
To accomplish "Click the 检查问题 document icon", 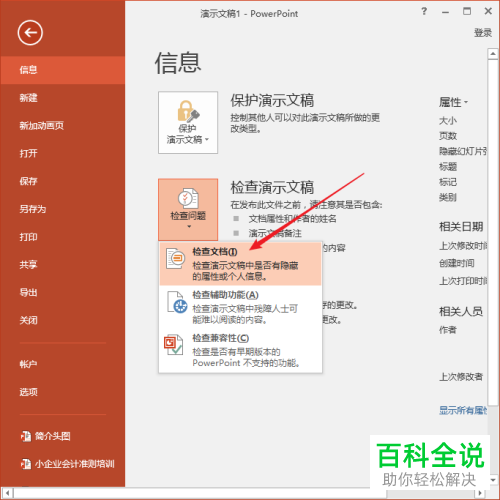I will click(x=188, y=198).
